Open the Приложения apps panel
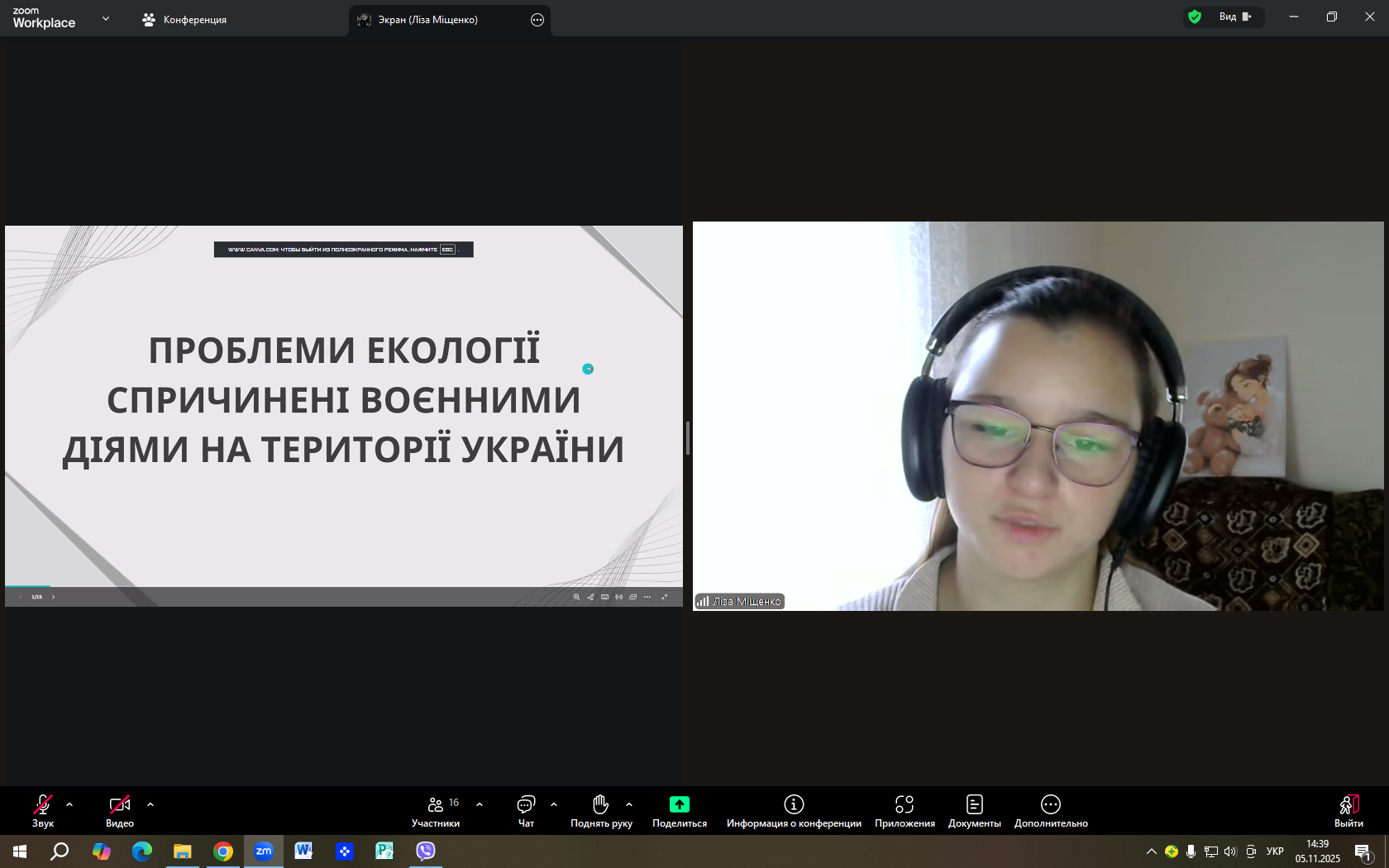 (x=905, y=811)
